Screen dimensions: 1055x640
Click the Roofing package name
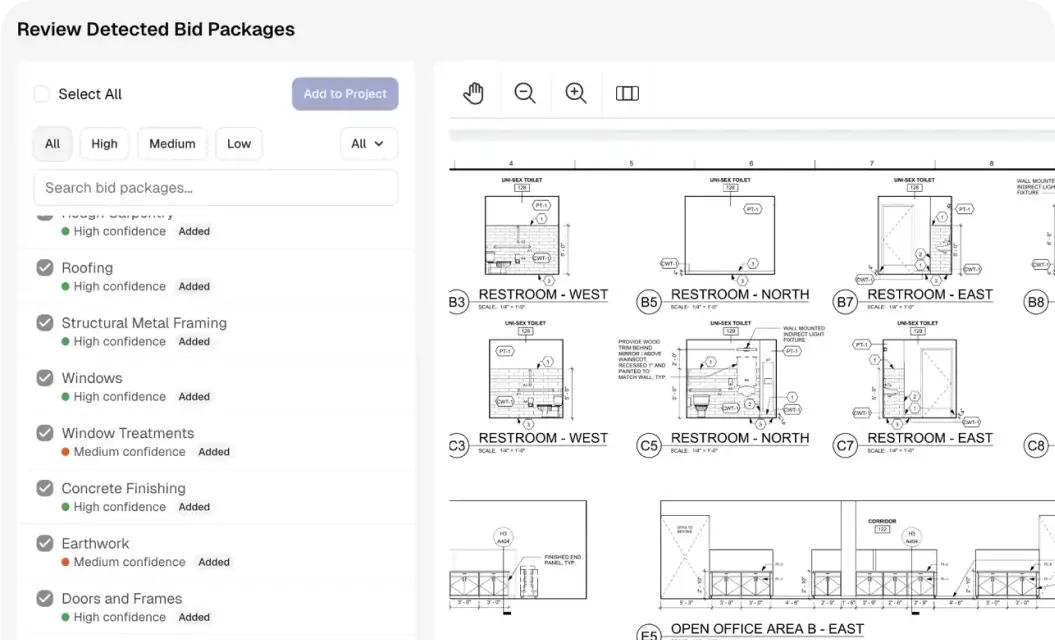pos(87,268)
